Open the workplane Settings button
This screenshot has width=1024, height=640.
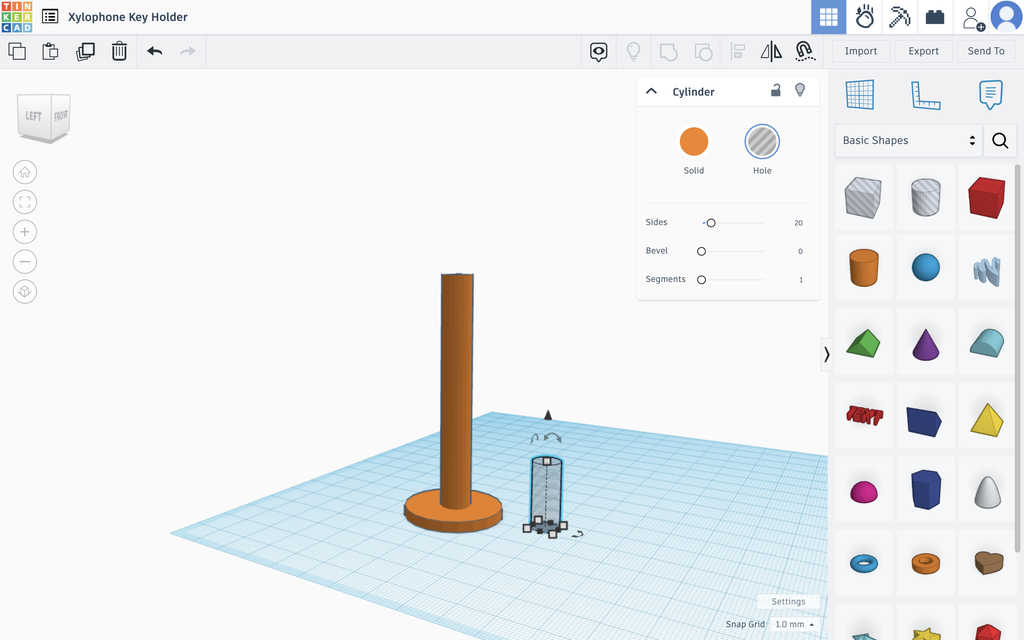pos(788,601)
